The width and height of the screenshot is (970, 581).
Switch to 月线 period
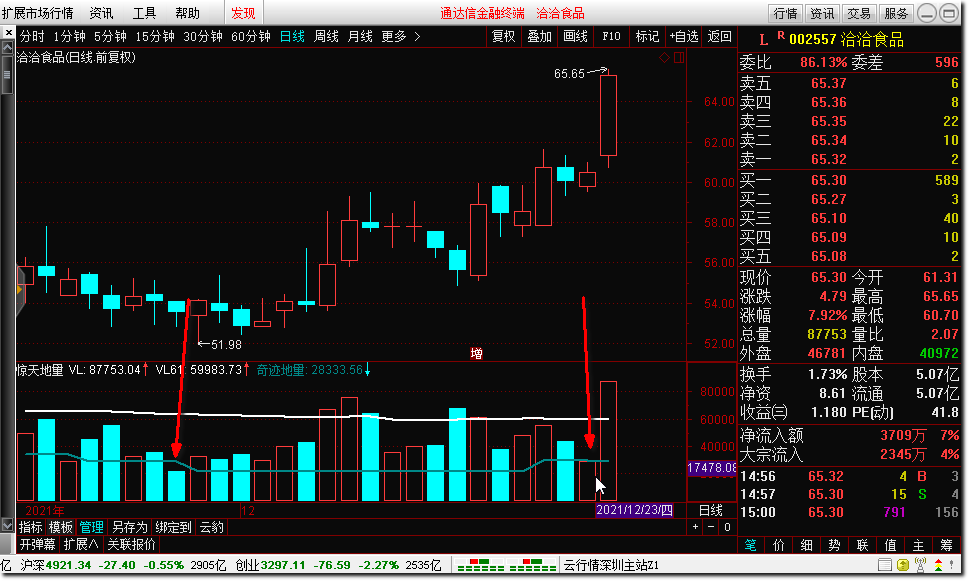pyautogui.click(x=360, y=37)
